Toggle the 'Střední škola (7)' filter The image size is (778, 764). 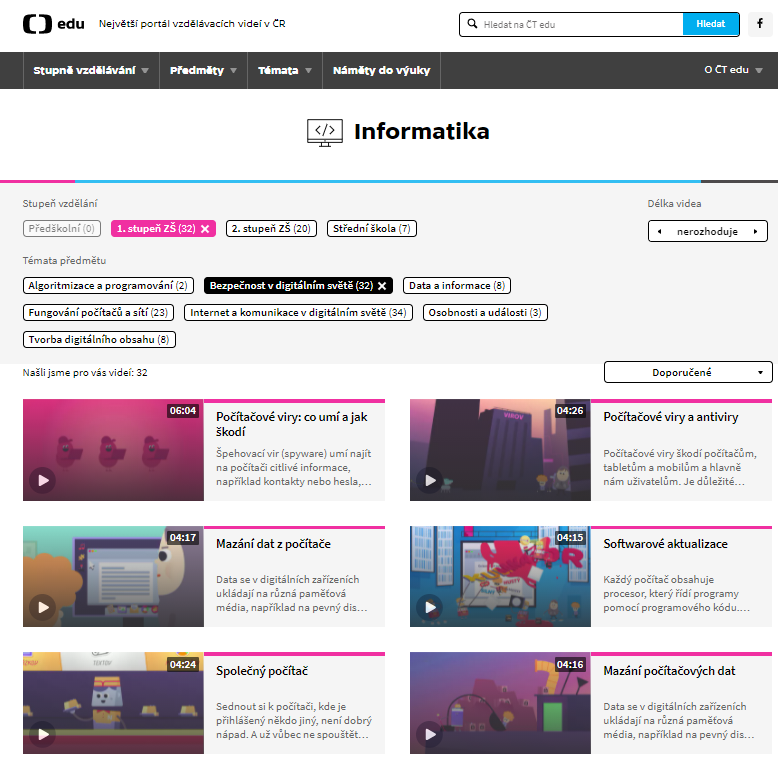tap(371, 229)
